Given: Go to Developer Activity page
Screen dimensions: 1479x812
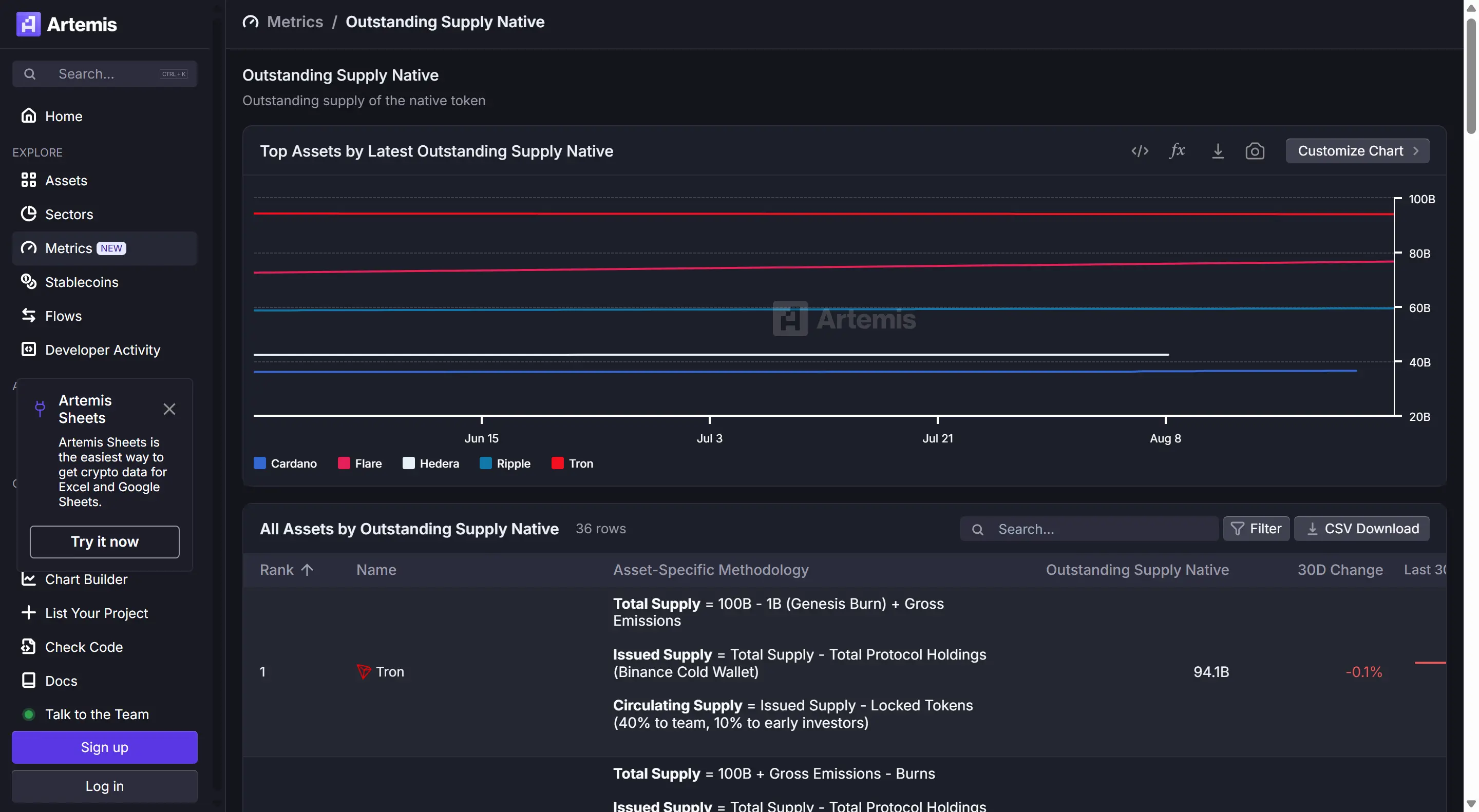Looking at the screenshot, I should (102, 350).
